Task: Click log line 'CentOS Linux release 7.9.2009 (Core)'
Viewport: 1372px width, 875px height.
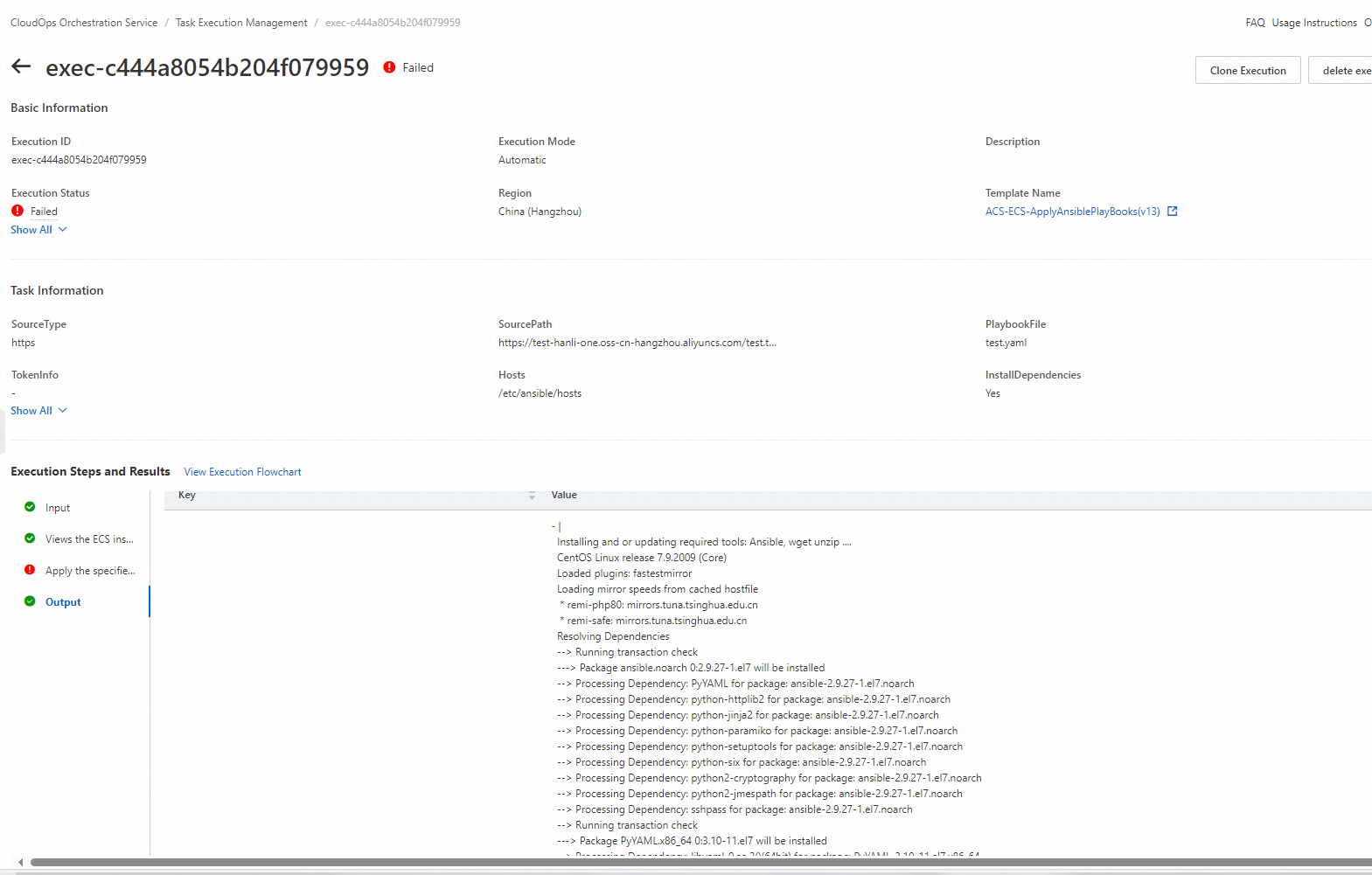Action: [x=641, y=558]
